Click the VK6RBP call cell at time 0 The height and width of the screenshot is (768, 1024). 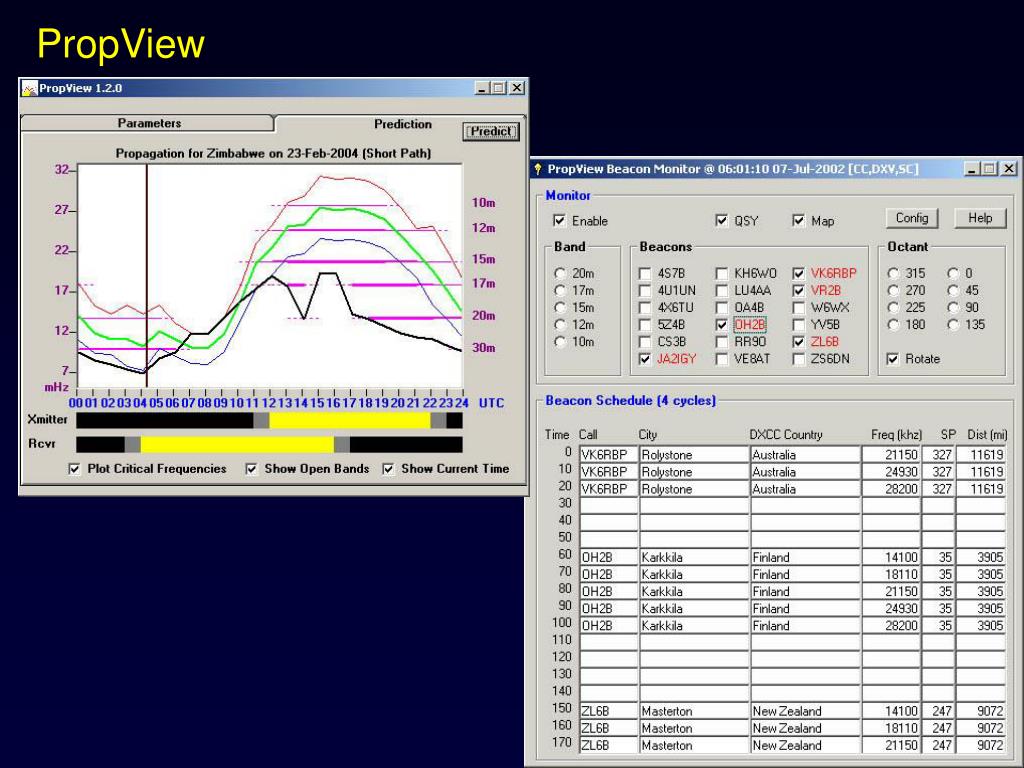coord(608,455)
